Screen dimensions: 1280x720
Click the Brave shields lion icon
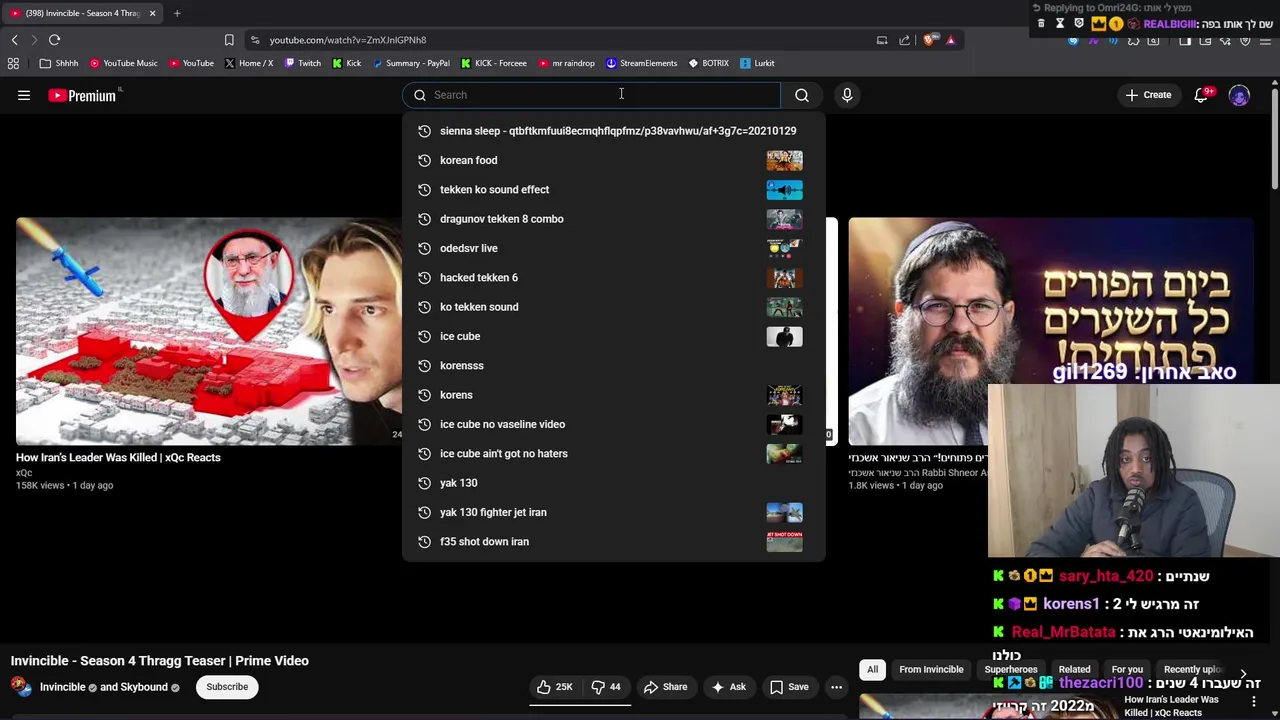point(929,40)
